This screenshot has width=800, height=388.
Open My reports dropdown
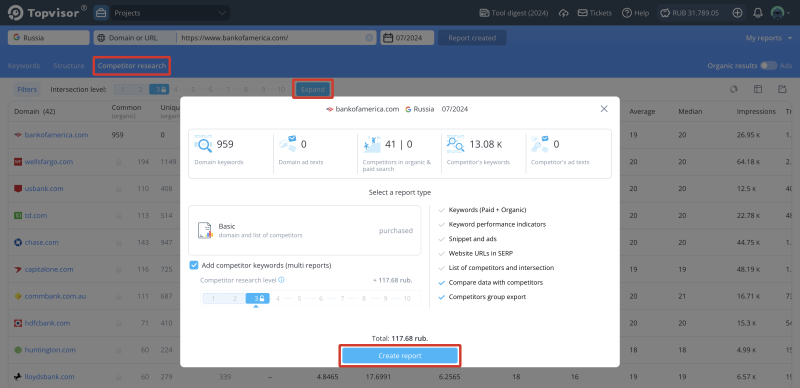768,38
